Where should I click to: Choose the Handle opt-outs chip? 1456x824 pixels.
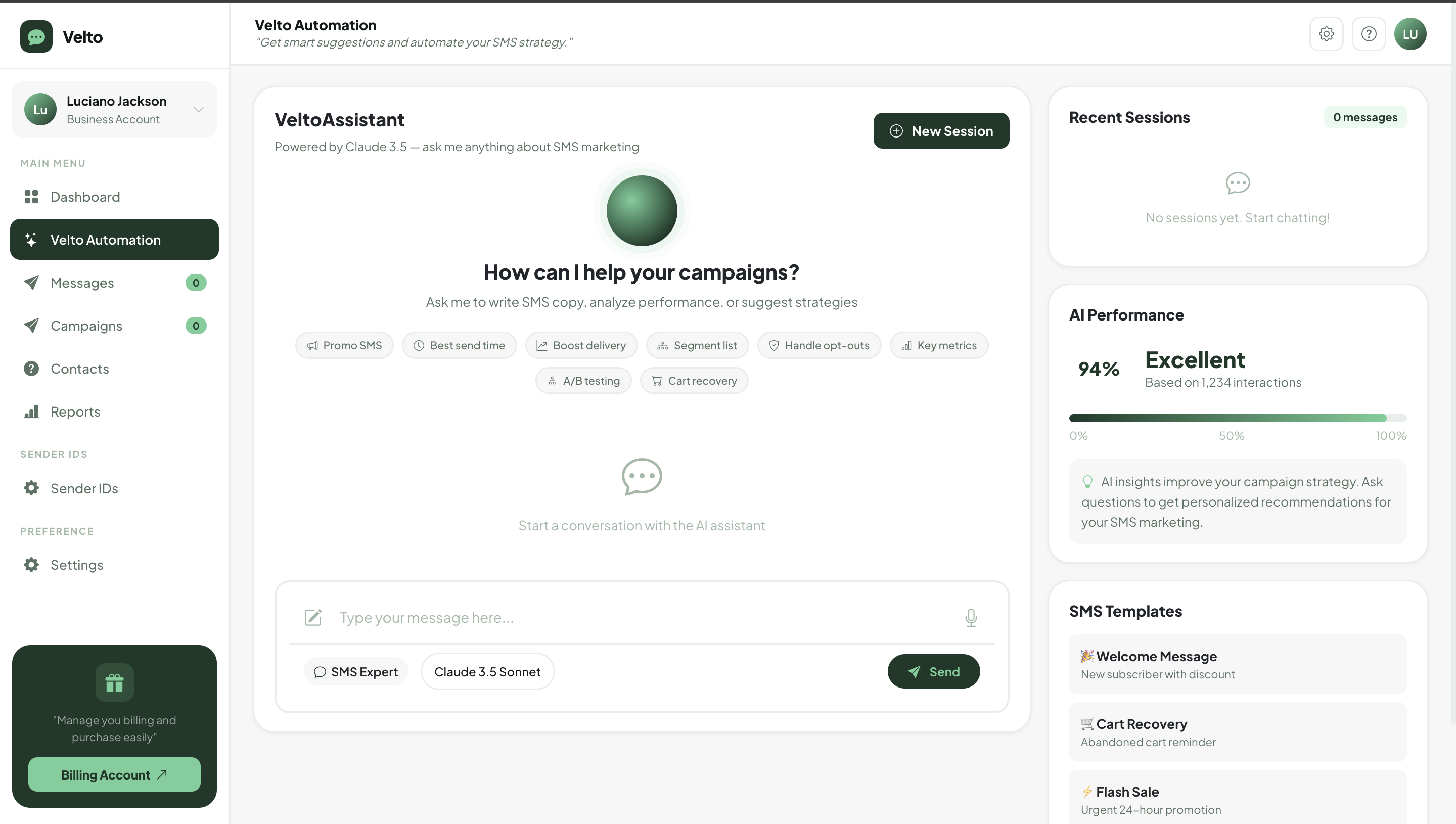pos(819,345)
